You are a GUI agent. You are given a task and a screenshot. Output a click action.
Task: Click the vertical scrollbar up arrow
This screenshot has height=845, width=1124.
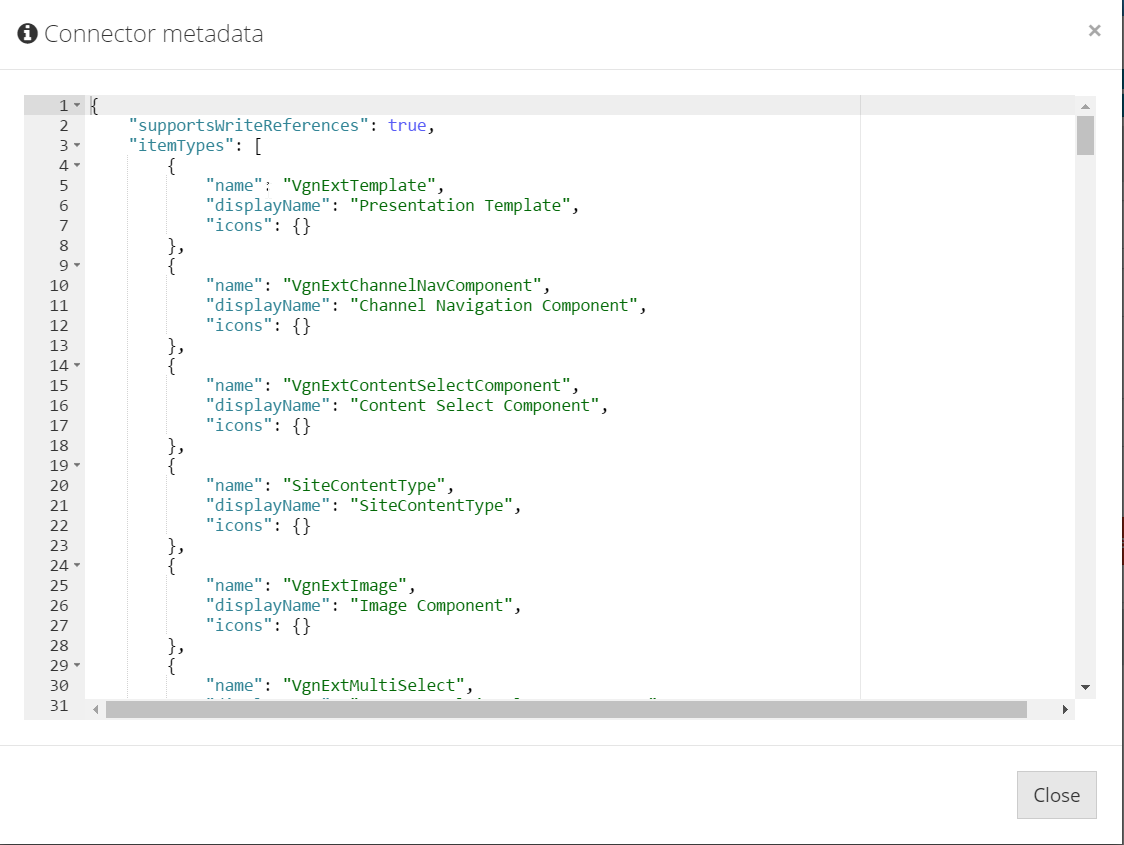(1085, 106)
